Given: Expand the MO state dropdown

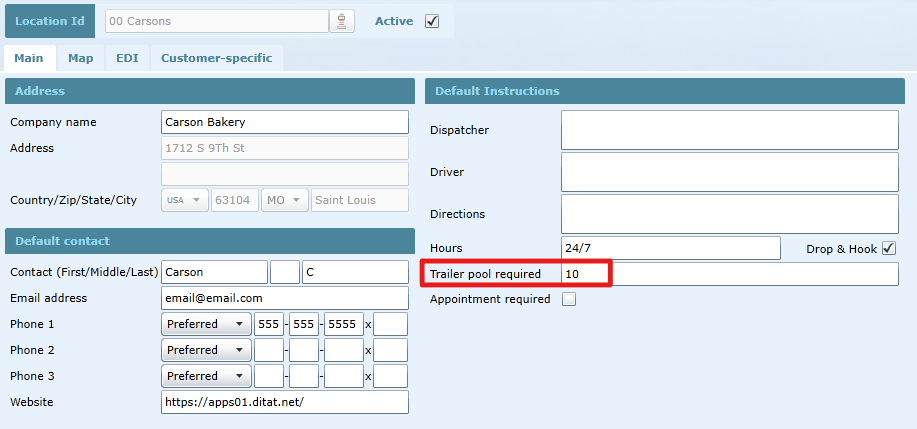Looking at the screenshot, I should coord(284,200).
